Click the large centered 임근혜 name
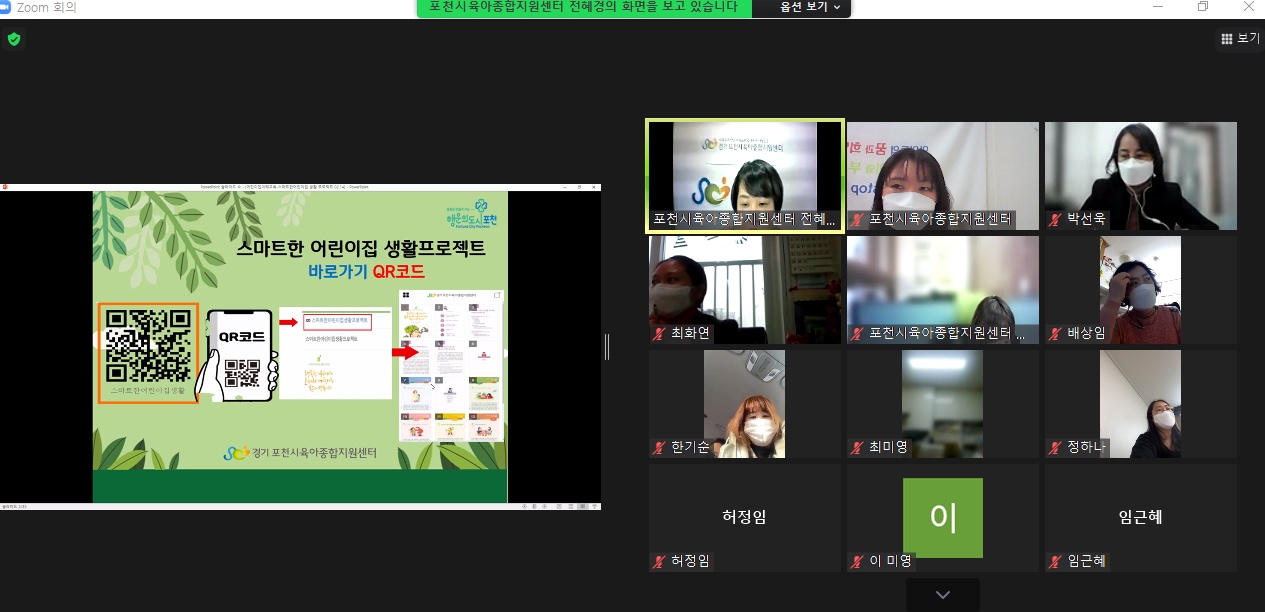The width and height of the screenshot is (1265, 612). point(1141,517)
